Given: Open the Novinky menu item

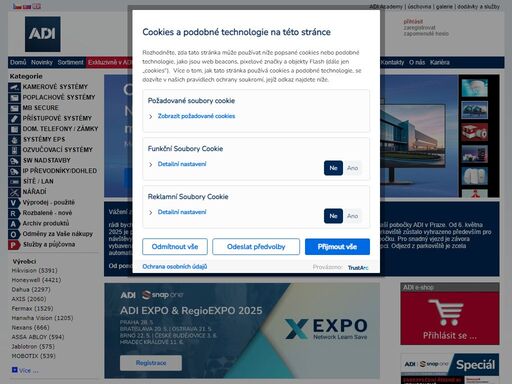Looking at the screenshot, I should click(42, 62).
